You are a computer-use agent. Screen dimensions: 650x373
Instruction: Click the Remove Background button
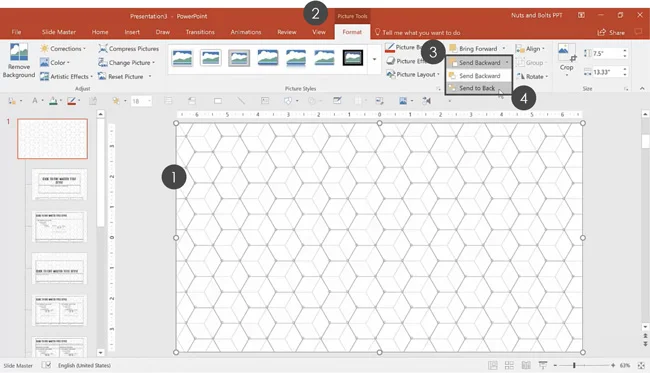pos(18,61)
